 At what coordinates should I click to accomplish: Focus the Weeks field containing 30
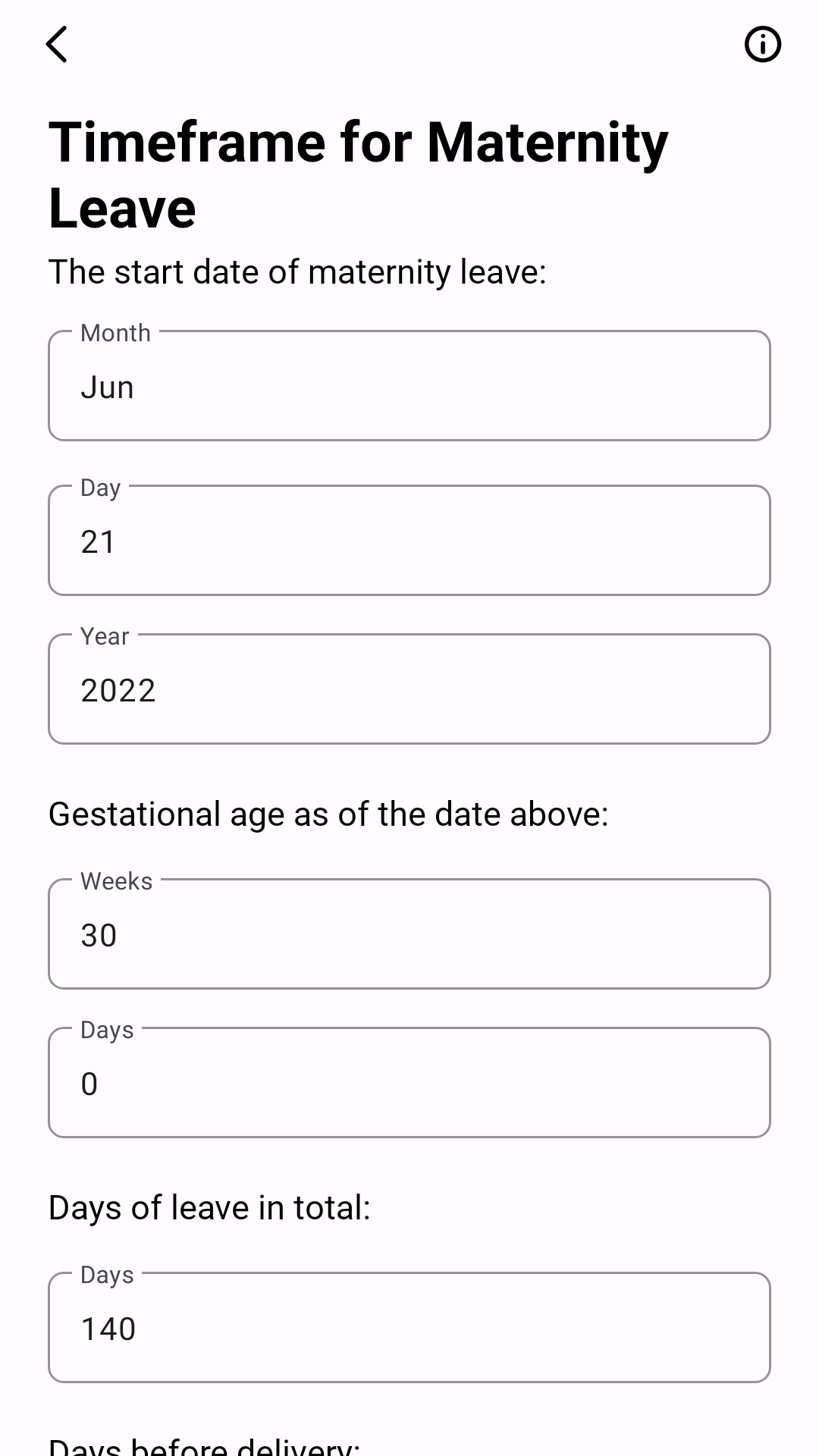click(409, 934)
